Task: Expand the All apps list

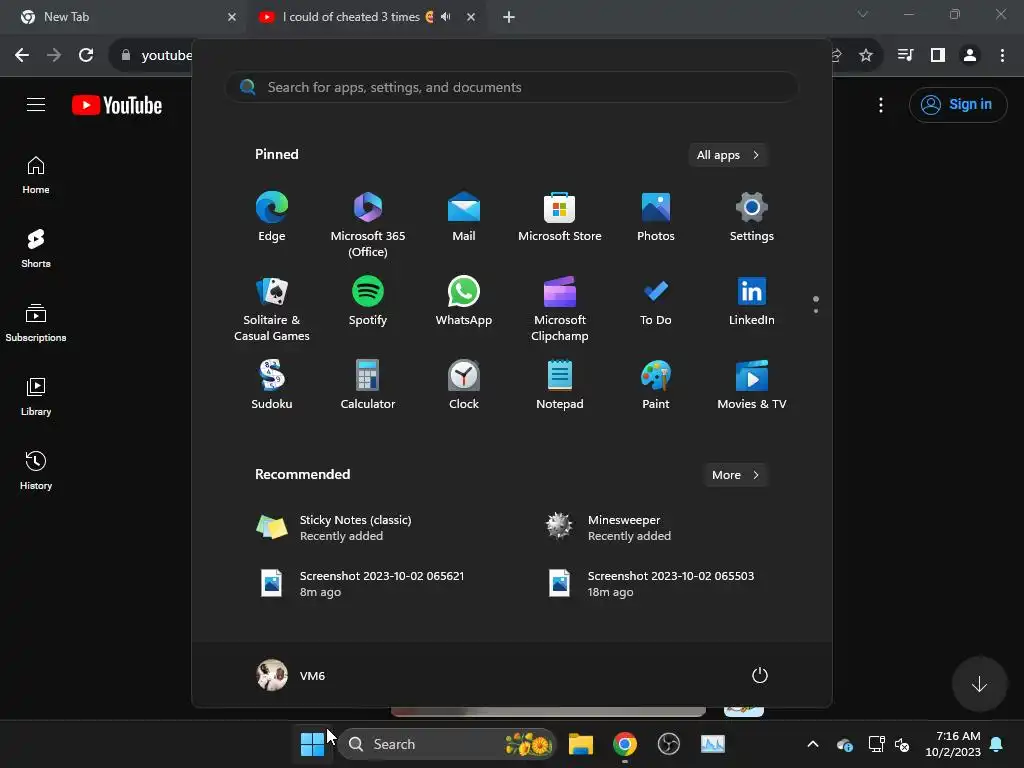Action: pos(728,155)
